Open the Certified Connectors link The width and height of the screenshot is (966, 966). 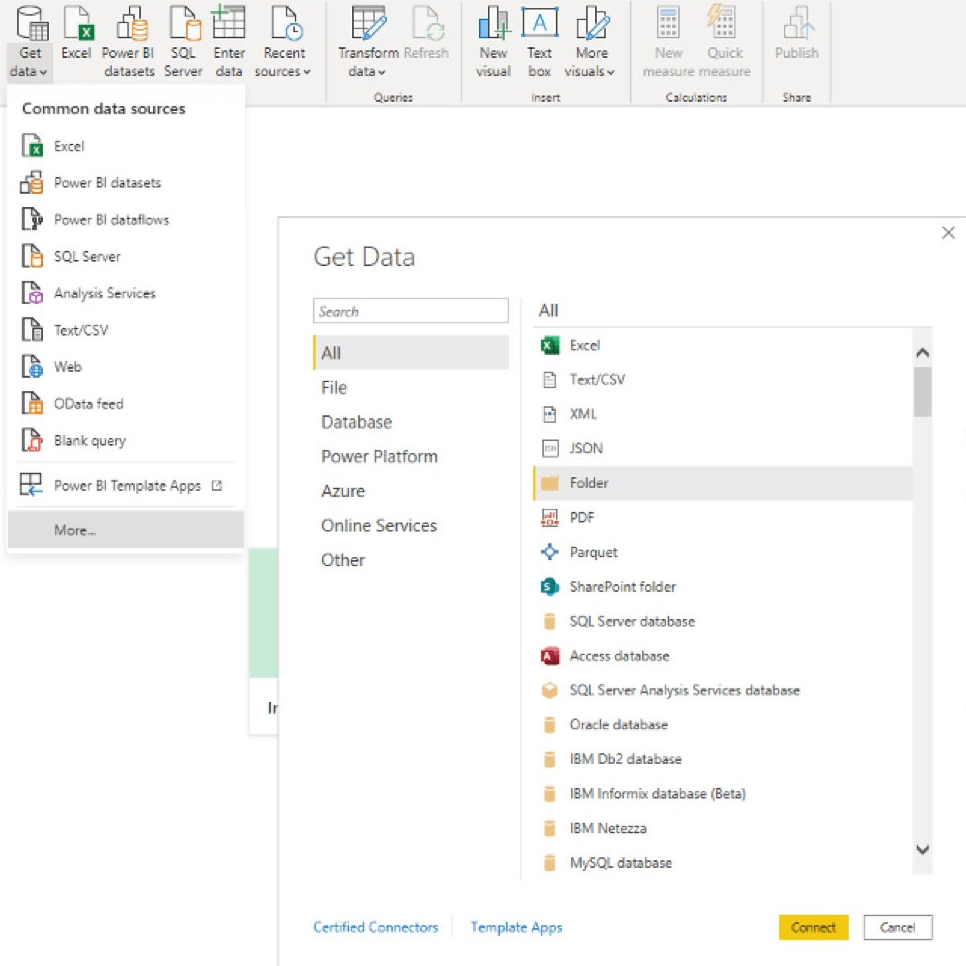(x=375, y=927)
